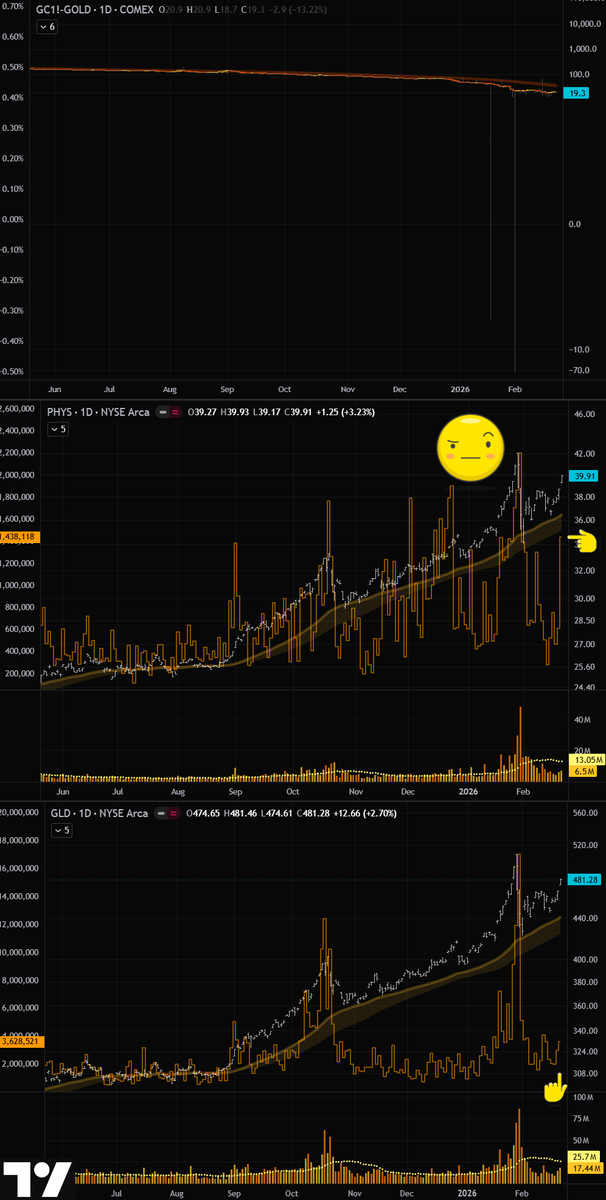The height and width of the screenshot is (1200, 606).
Task: Click the -0.50% tick on left percent scale
Action: point(13,371)
